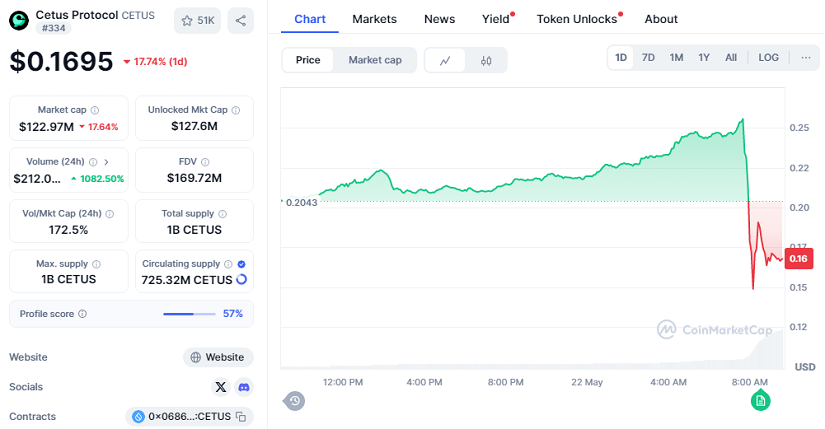Click the Profile score progress bar
The image size is (825, 429).
tap(188, 314)
